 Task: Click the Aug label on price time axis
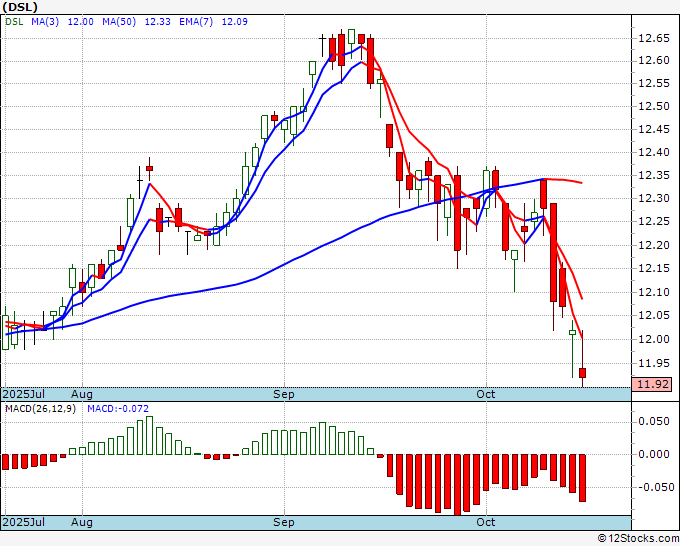click(82, 394)
